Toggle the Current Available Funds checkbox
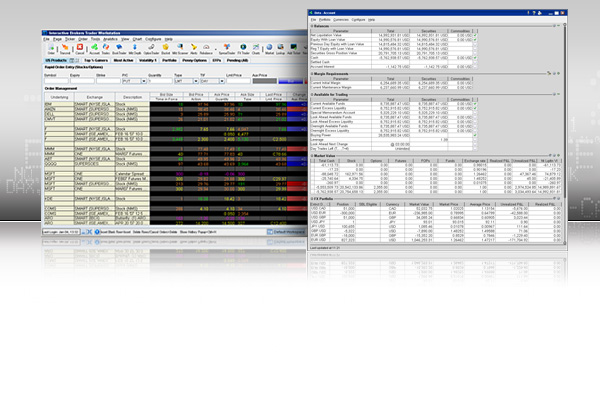The width and height of the screenshot is (600, 400). [475, 104]
